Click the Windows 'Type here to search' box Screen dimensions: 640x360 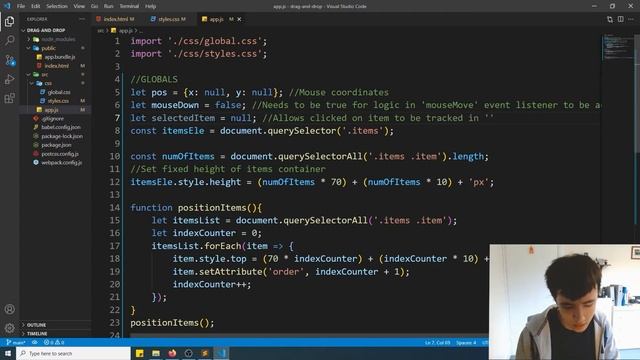coord(73,353)
